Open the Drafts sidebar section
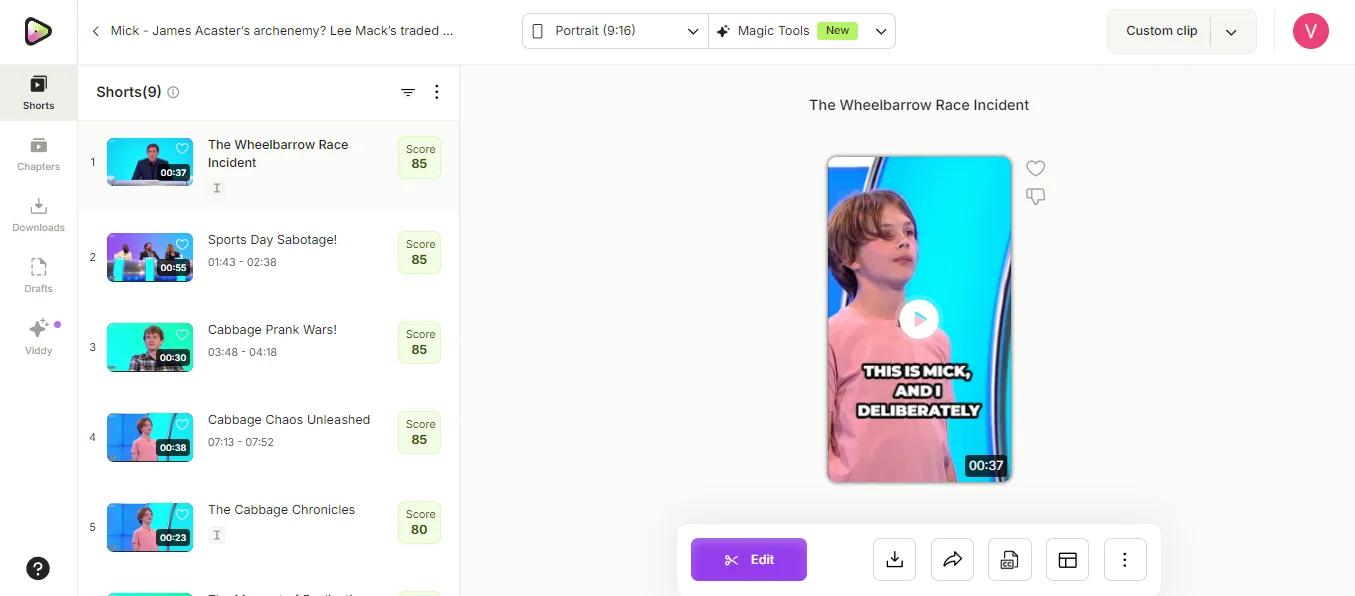 coord(38,276)
